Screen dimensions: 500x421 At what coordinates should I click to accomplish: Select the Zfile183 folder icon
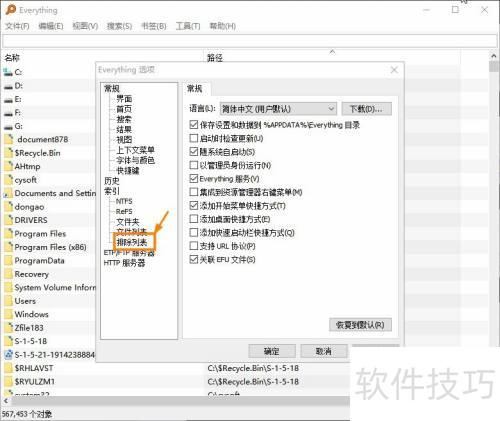point(9,328)
